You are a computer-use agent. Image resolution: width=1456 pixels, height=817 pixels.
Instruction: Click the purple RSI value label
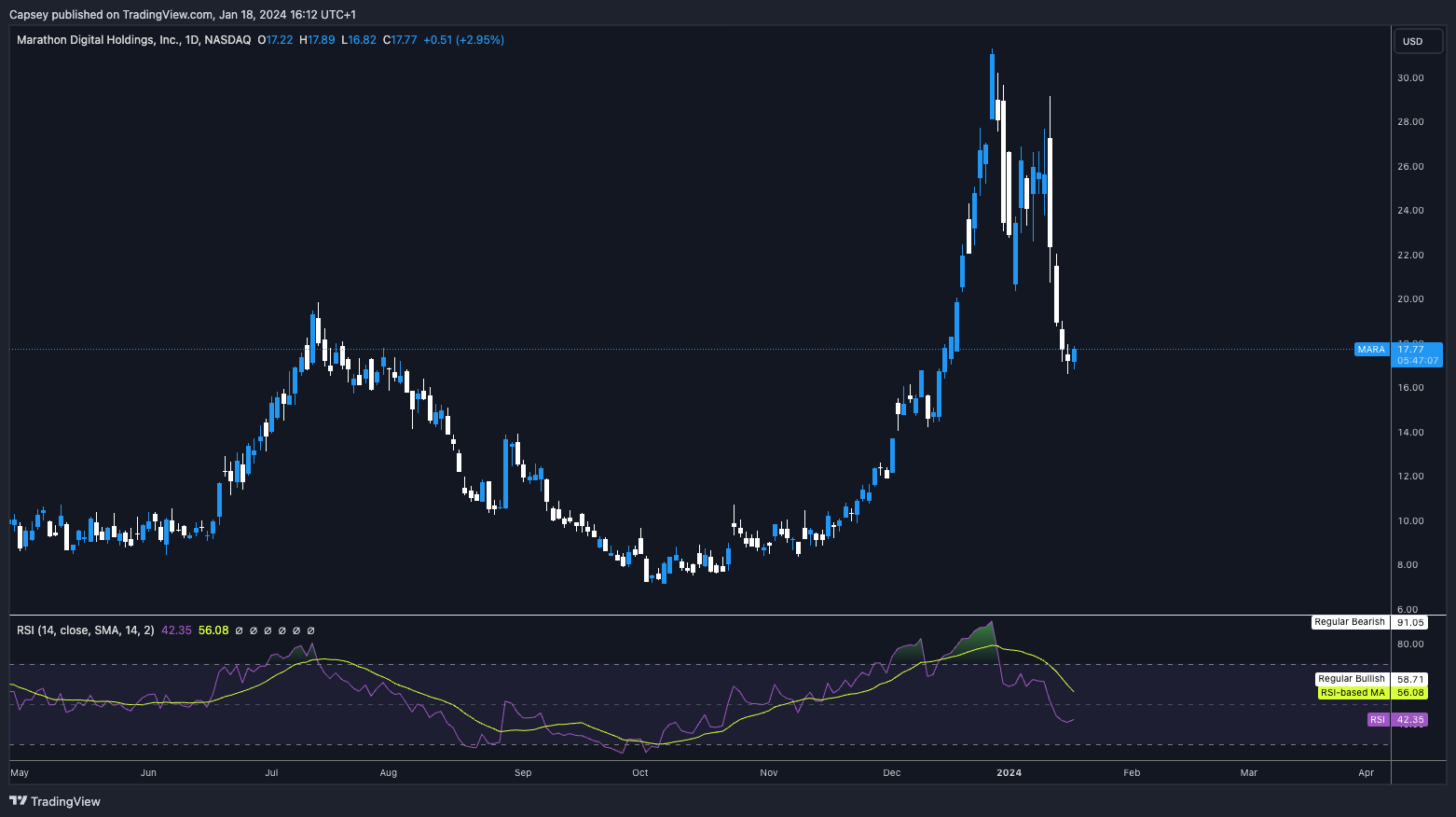tap(1378, 720)
